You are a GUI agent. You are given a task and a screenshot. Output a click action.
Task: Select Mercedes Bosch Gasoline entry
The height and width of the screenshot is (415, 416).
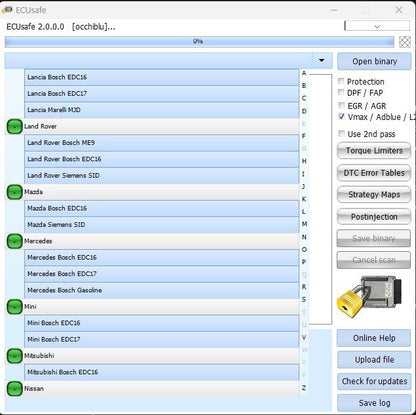click(162, 290)
